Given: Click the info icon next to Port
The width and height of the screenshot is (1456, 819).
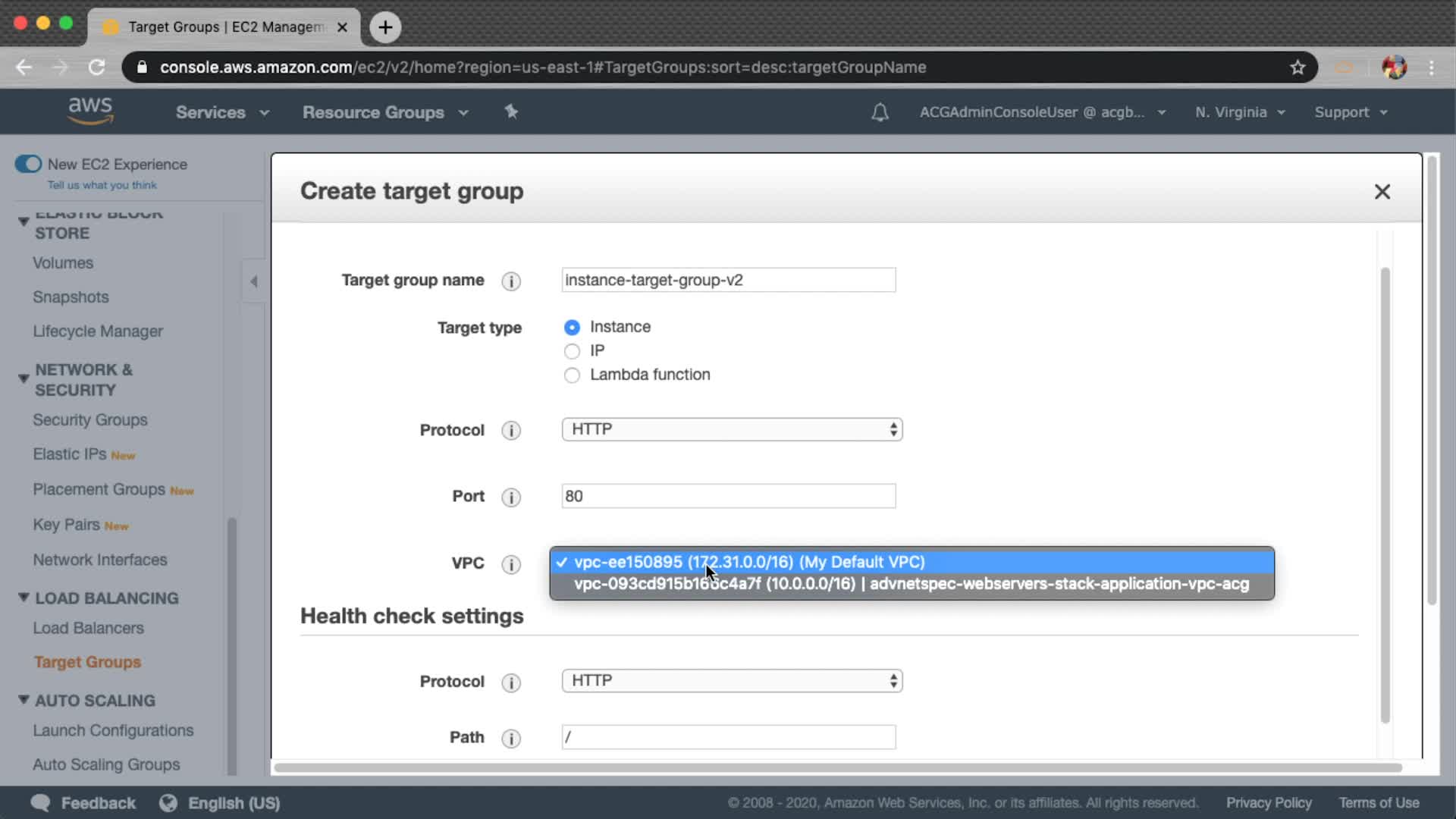Looking at the screenshot, I should tap(511, 497).
